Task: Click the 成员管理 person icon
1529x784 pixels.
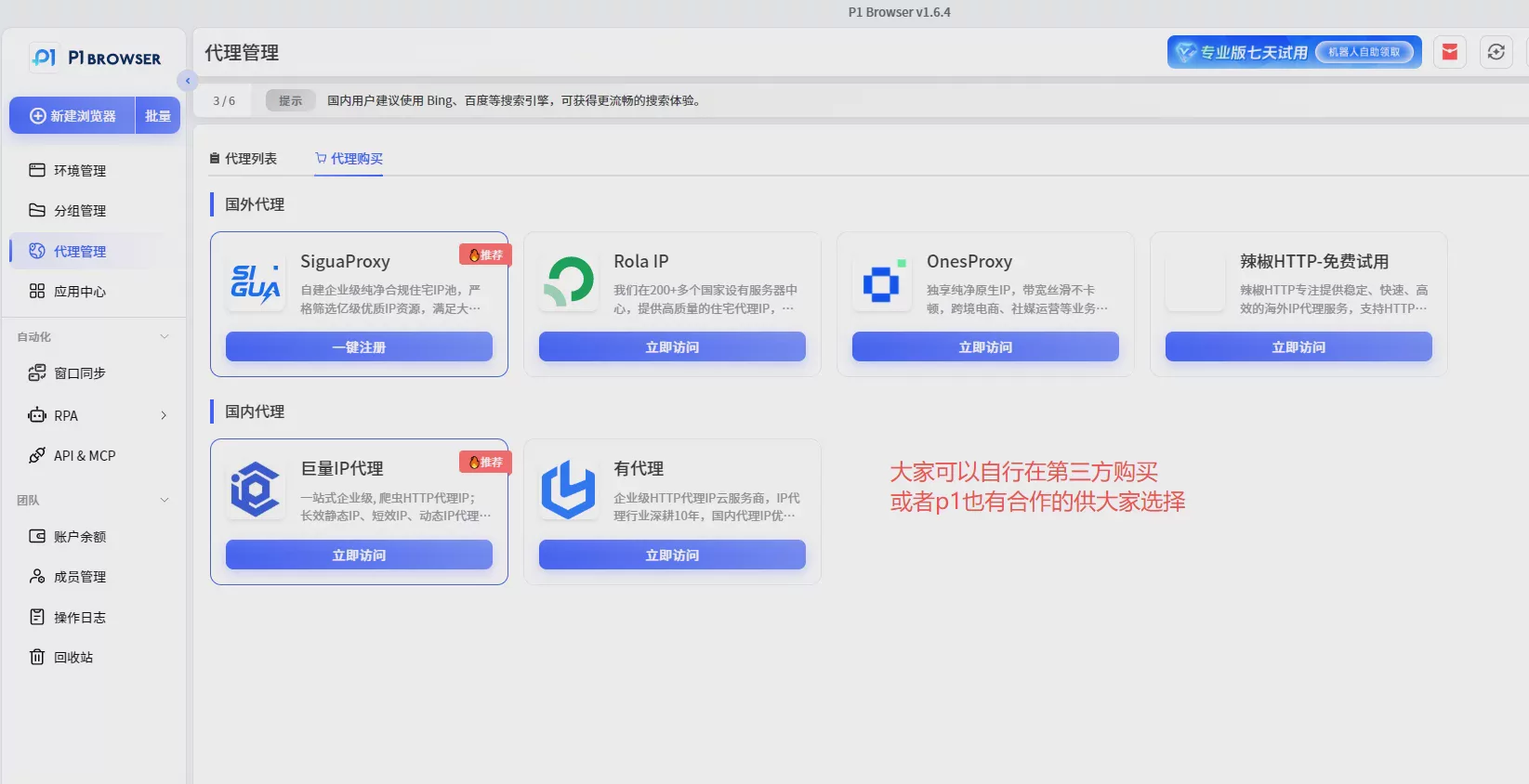Action: [37, 576]
